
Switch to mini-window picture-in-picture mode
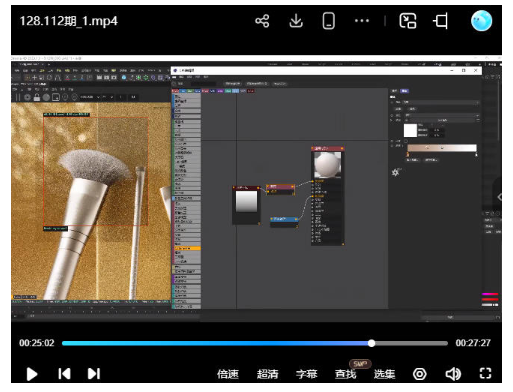click(x=408, y=21)
